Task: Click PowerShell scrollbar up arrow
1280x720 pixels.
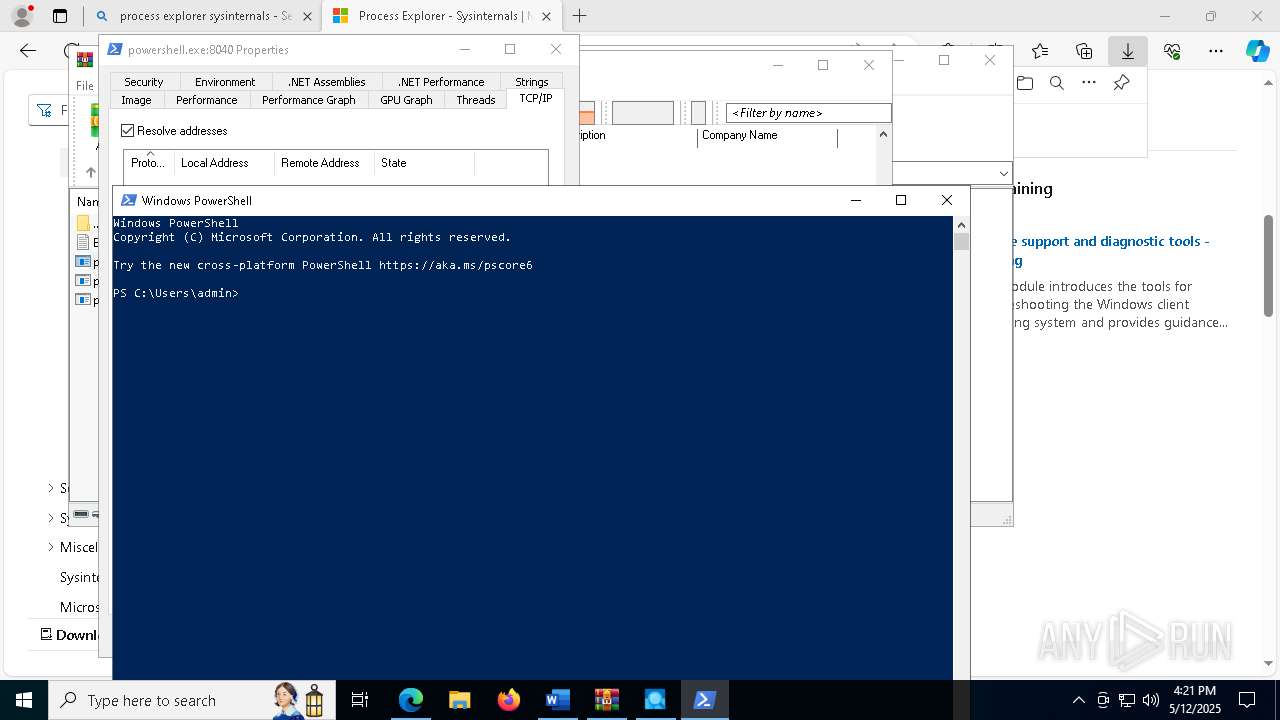Action: pos(961,225)
